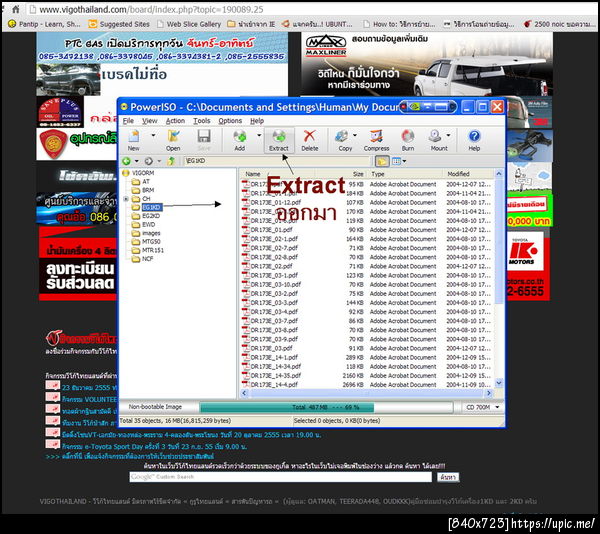Open forward history dropdown arrow

159,161
